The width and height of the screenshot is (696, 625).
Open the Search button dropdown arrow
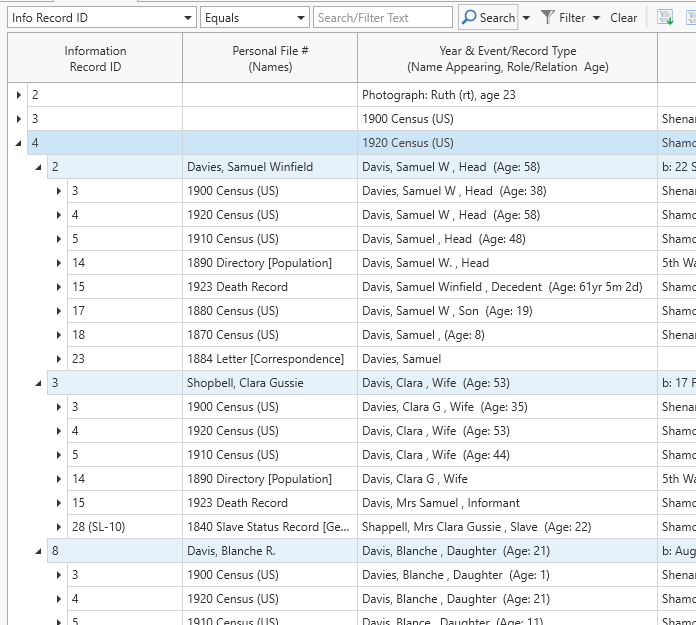[526, 18]
